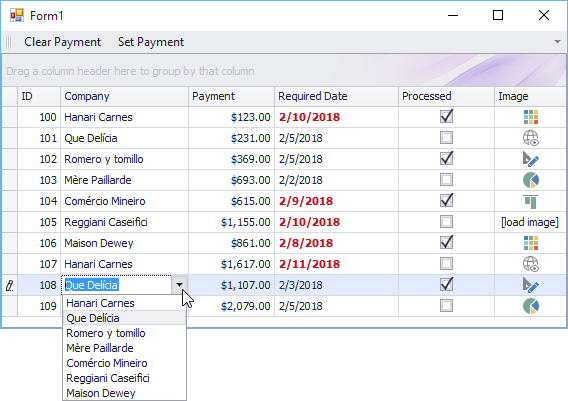Open the toolbar overflow arrow at right
This screenshot has height=401, width=568.
(x=557, y=42)
